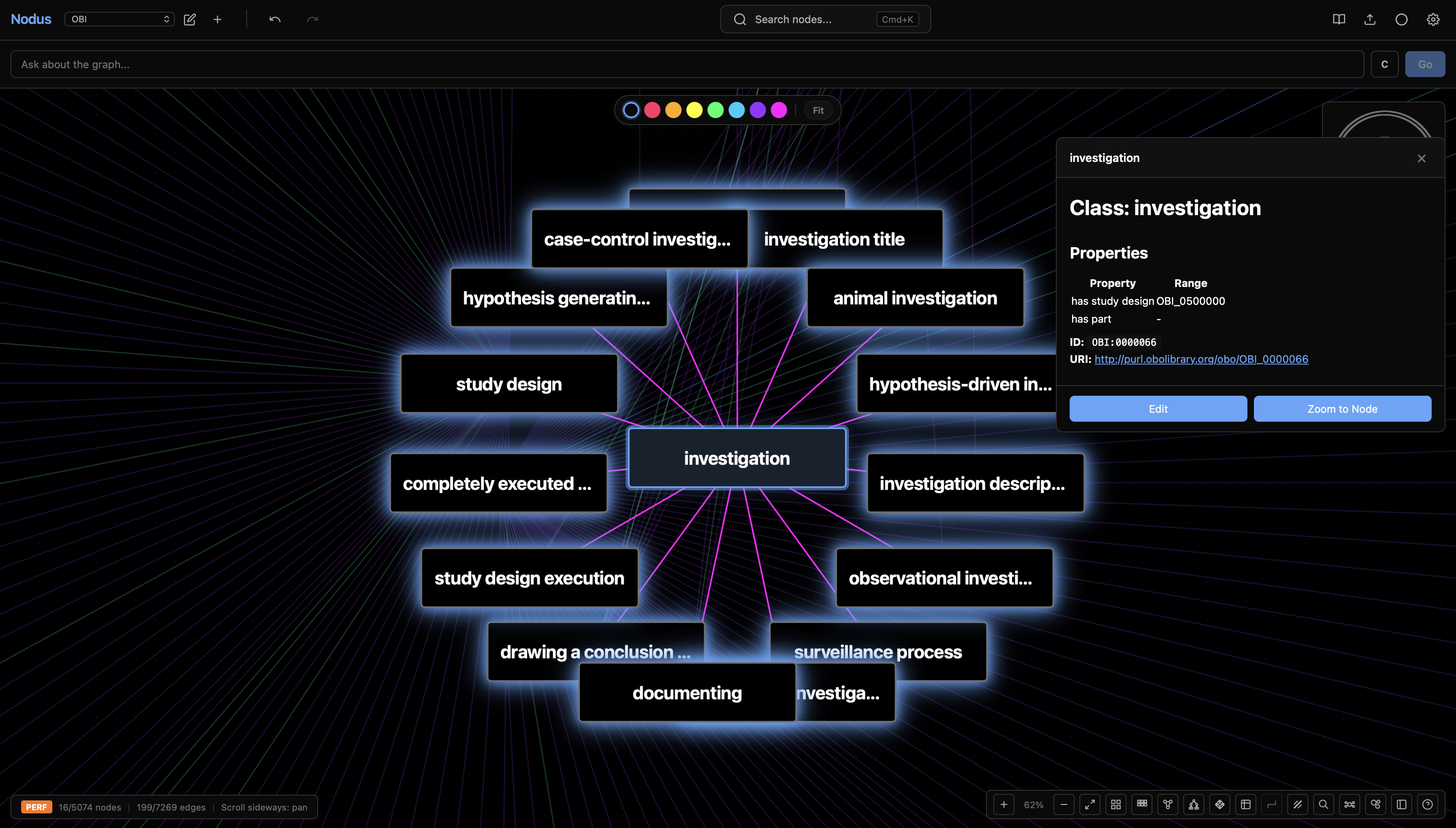Click the undo arrow icon
This screenshot has height=828, width=1456.
point(275,19)
